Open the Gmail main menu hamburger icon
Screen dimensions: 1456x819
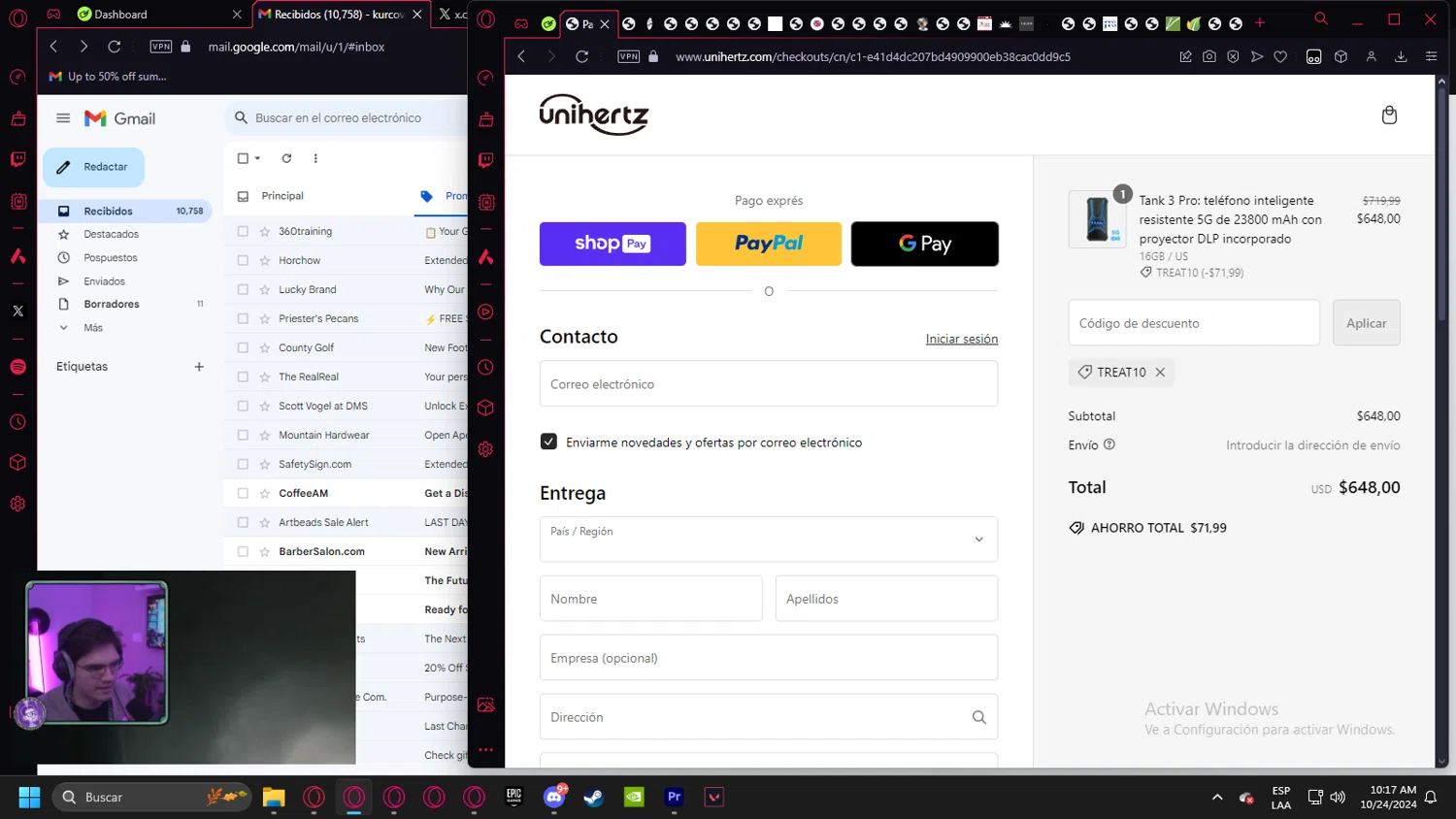point(63,118)
